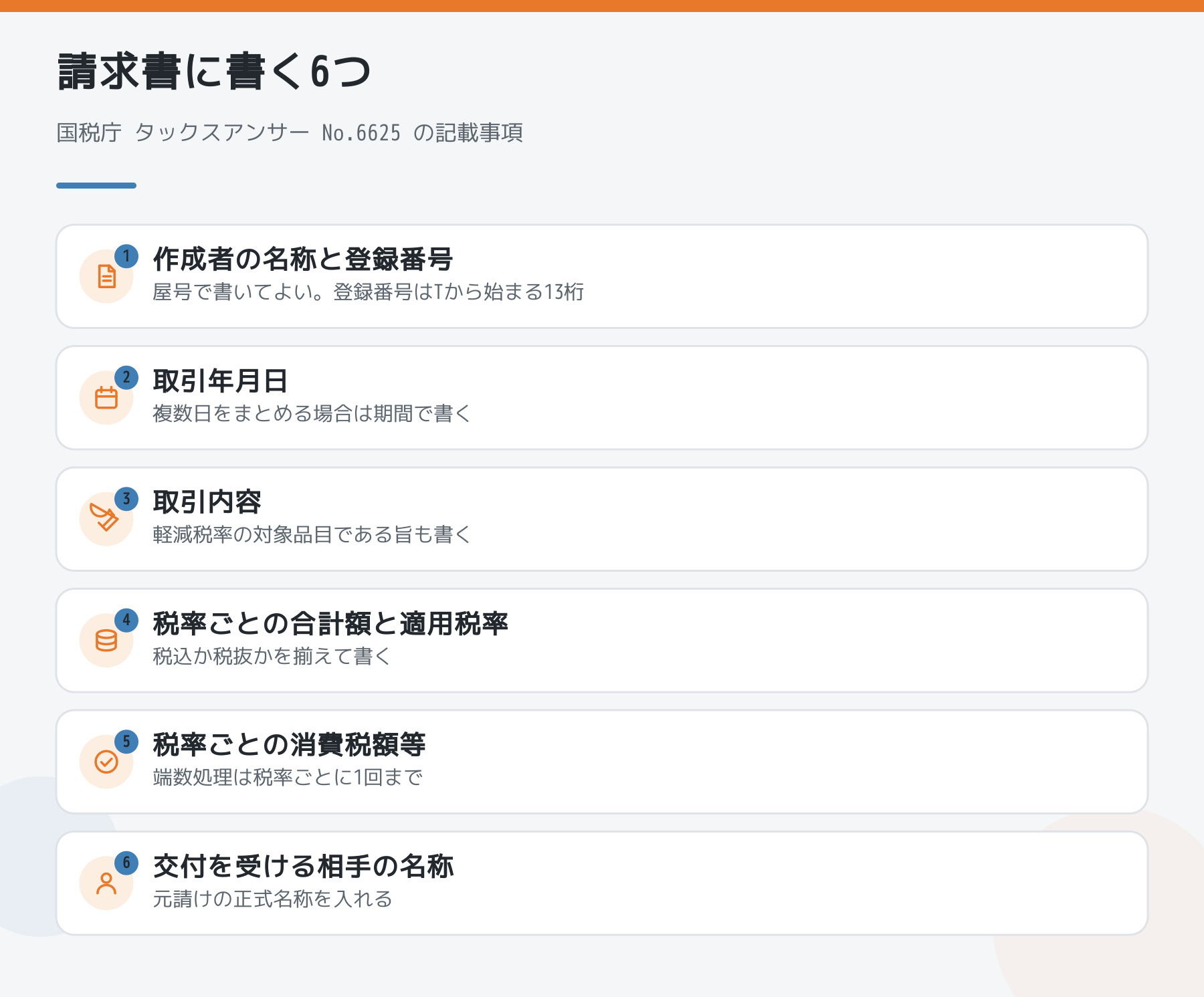Image resolution: width=1204 pixels, height=997 pixels.
Task: Select the heading 交付を受ける相手の名称
Action: click(303, 867)
